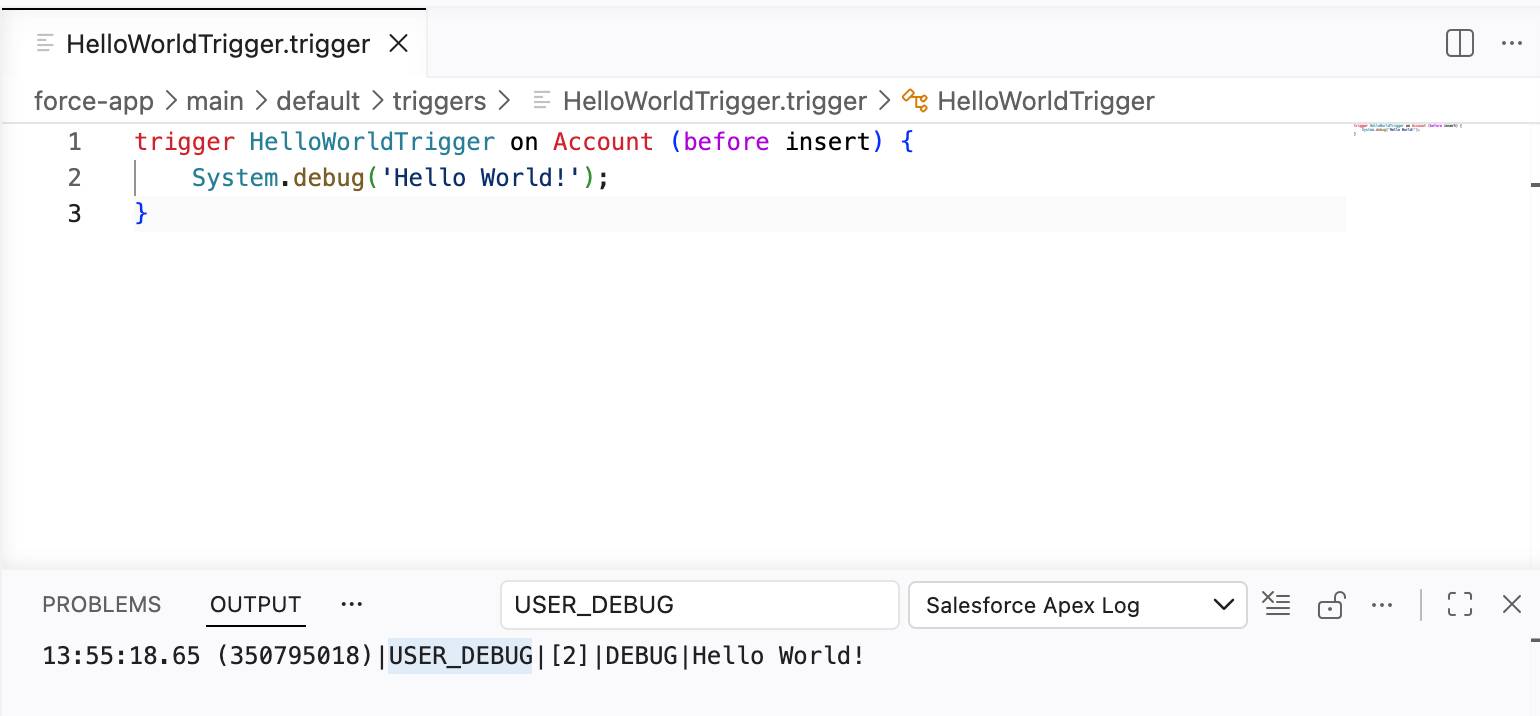Click (350795018) in the log output

point(294,657)
